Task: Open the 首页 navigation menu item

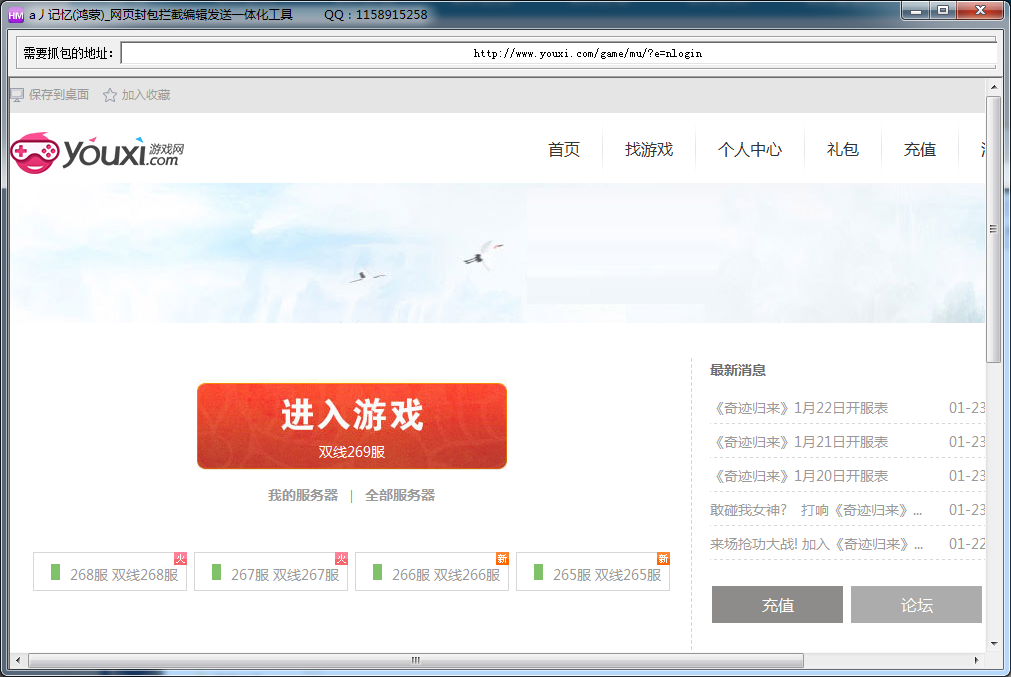Action: click(x=563, y=149)
